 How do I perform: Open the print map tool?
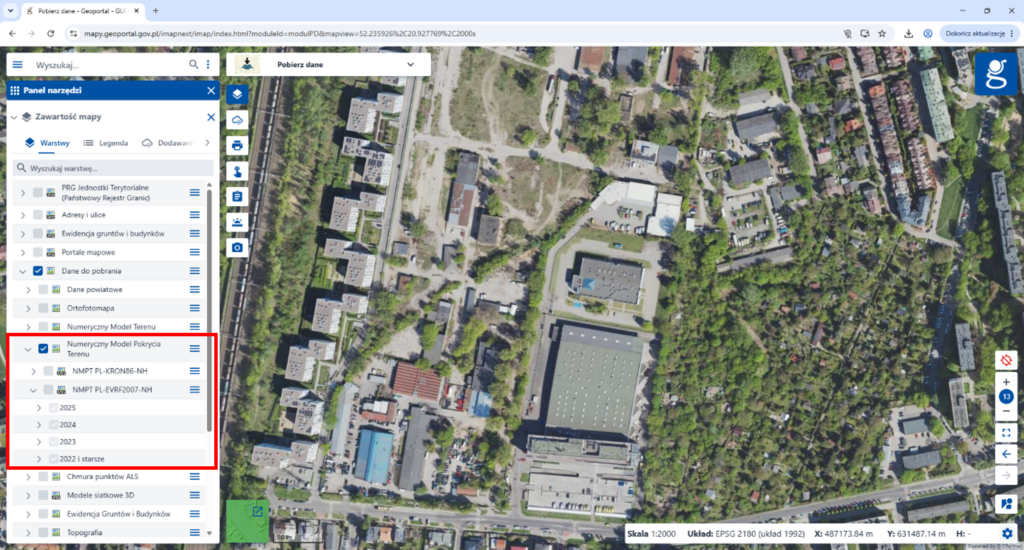point(237,145)
